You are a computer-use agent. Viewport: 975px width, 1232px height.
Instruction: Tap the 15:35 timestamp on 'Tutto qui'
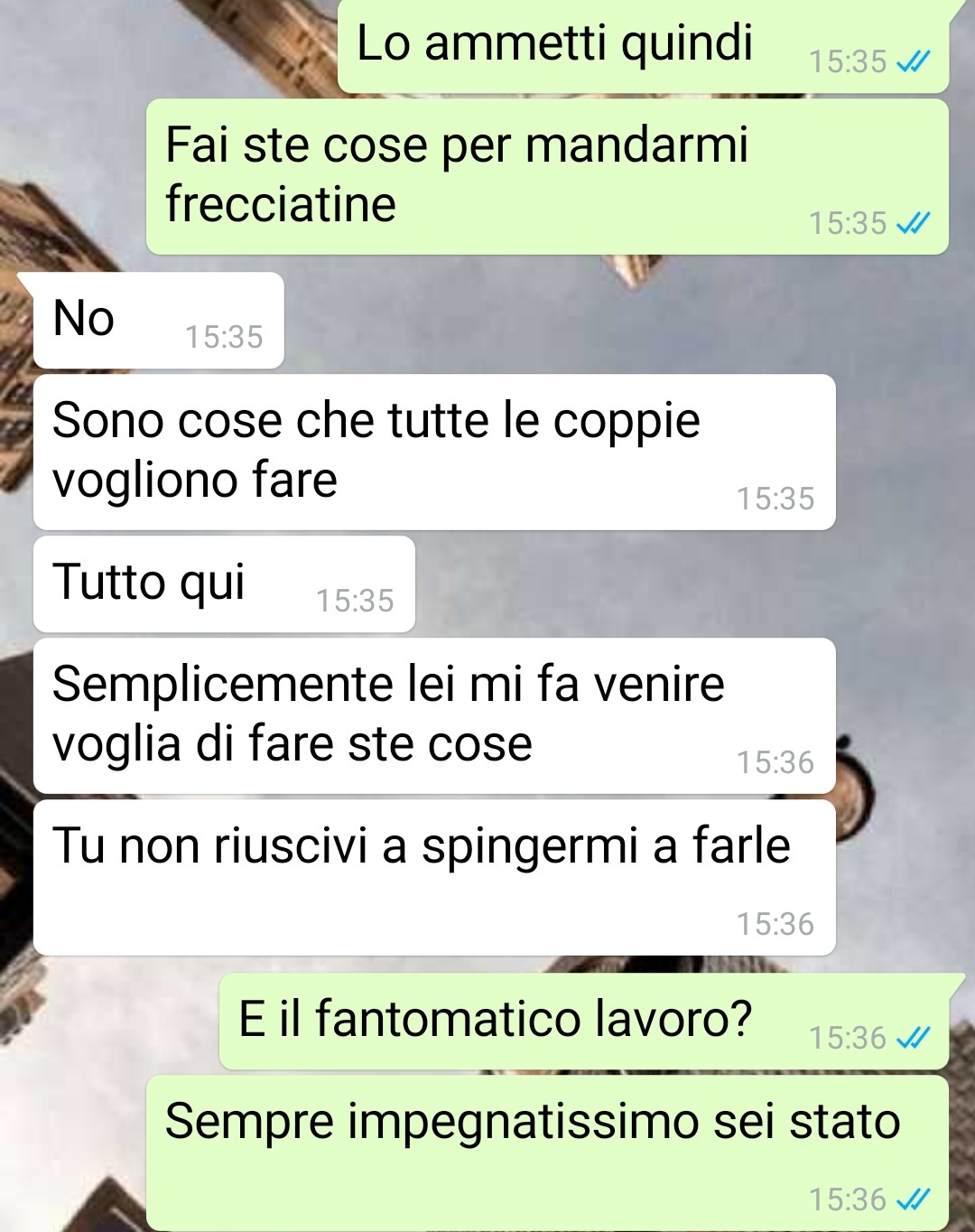pos(355,601)
